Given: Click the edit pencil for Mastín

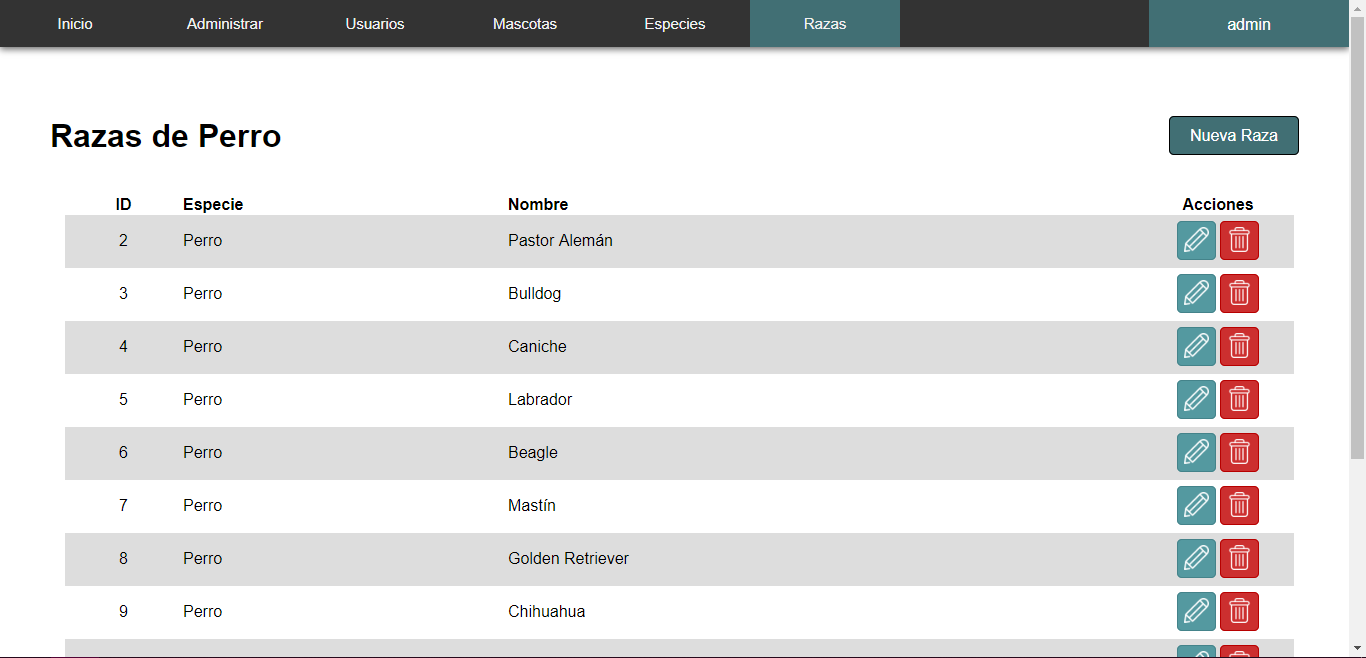Looking at the screenshot, I should coord(1196,505).
